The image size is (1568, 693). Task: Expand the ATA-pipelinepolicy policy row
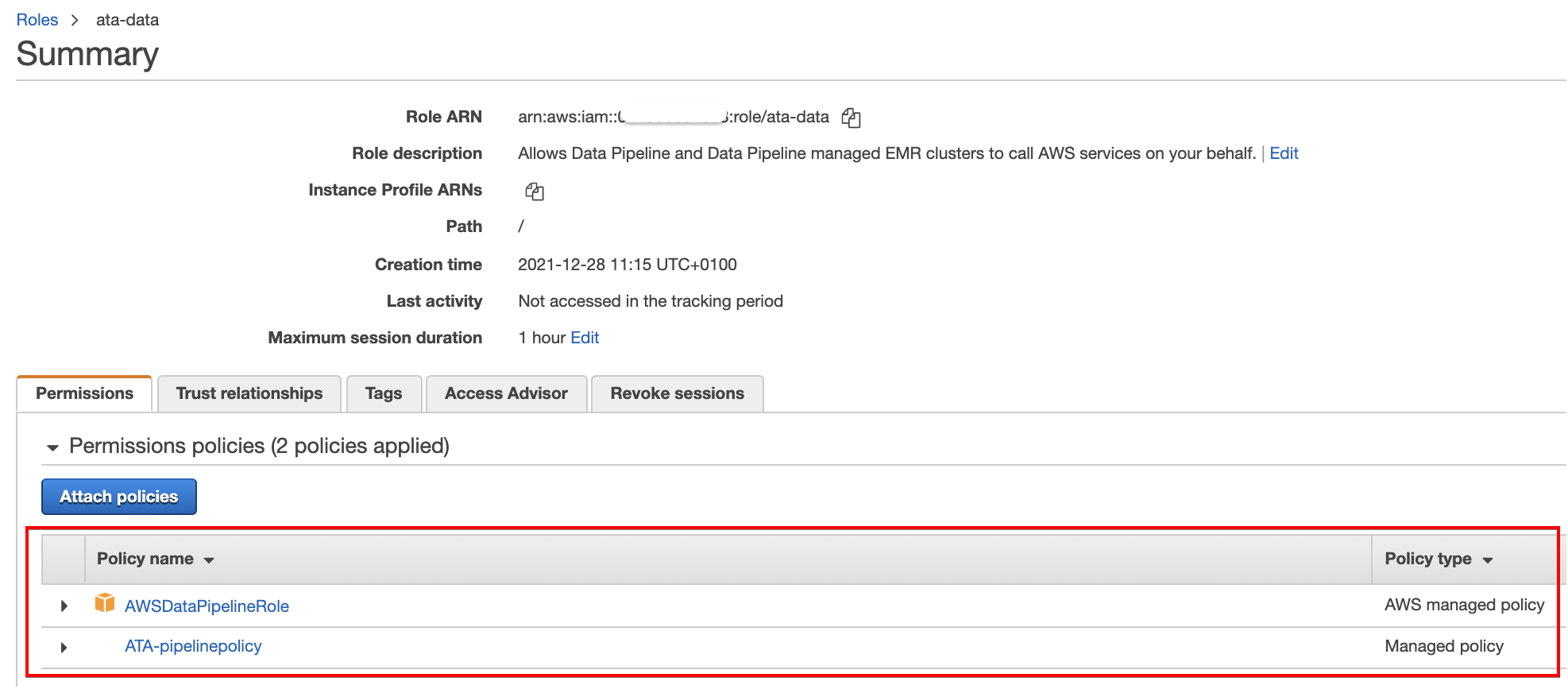click(x=64, y=647)
